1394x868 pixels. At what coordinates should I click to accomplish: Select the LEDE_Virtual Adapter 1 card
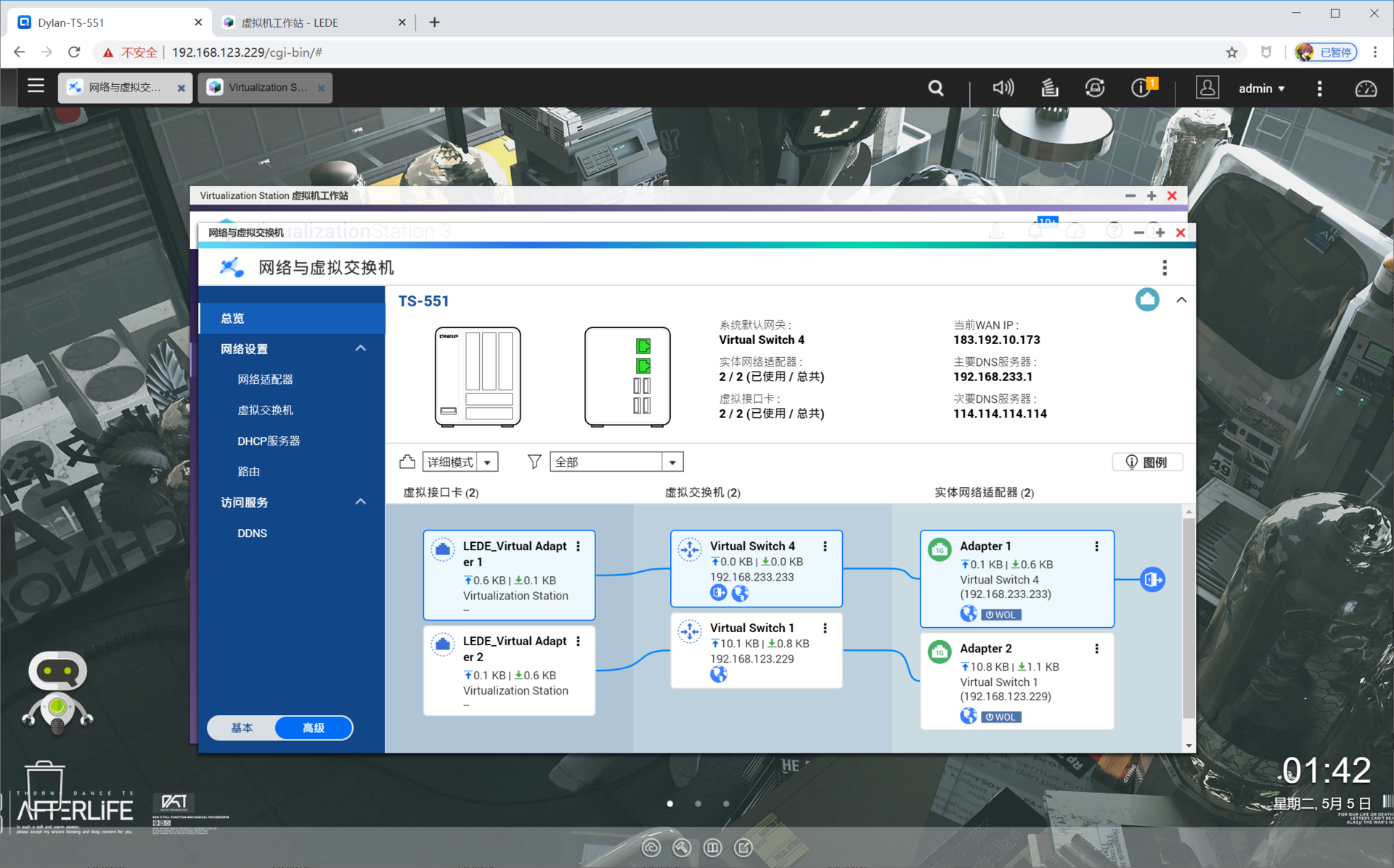pos(509,575)
